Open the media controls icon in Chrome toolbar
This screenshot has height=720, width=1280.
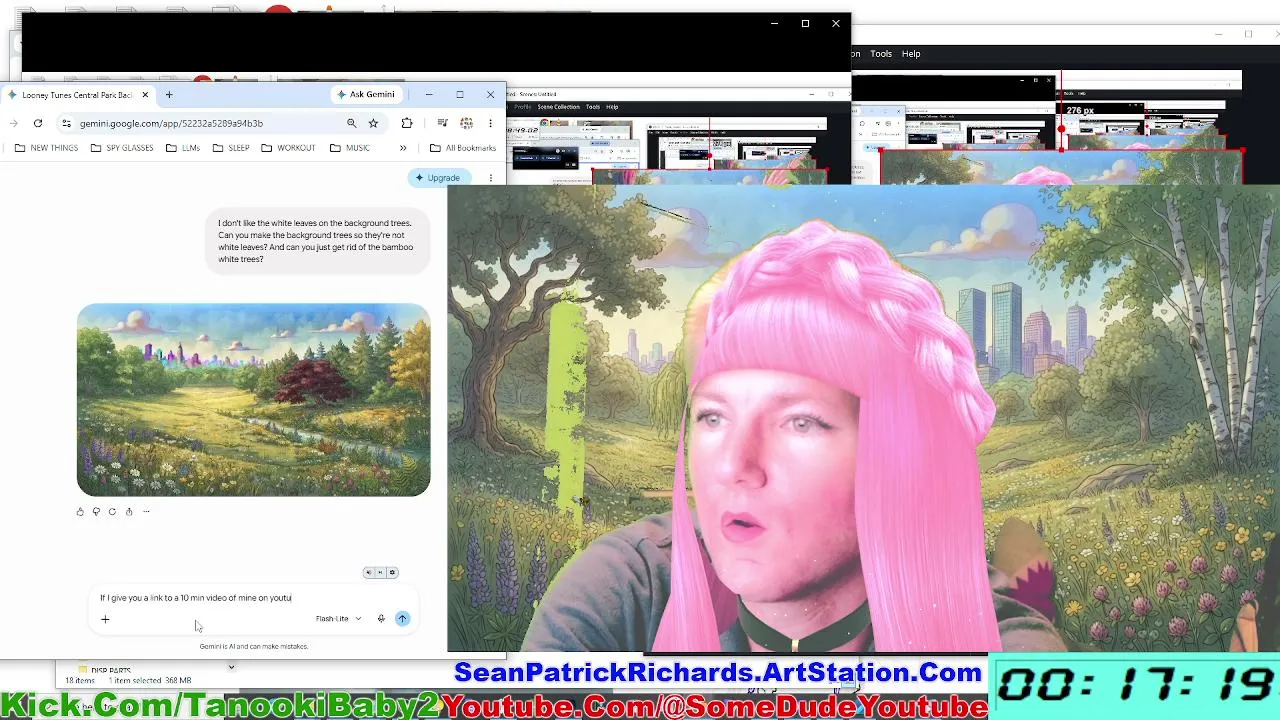click(442, 123)
